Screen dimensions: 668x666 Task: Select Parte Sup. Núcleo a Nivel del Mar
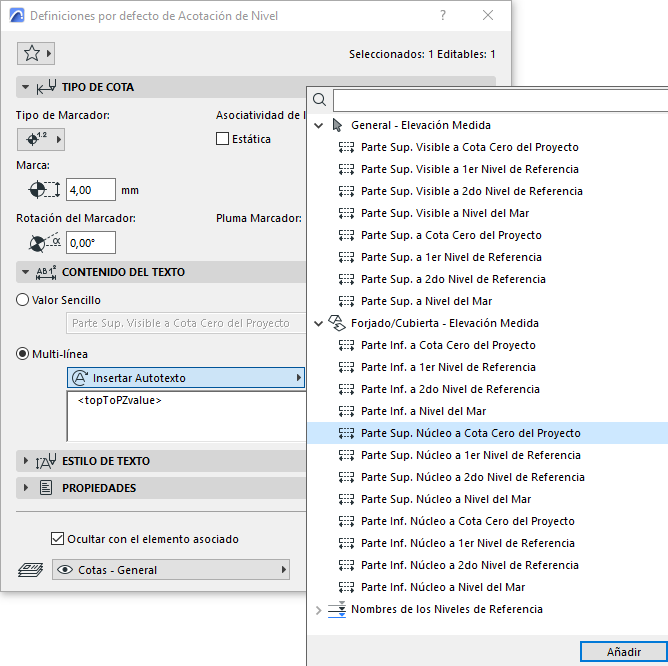coord(446,499)
